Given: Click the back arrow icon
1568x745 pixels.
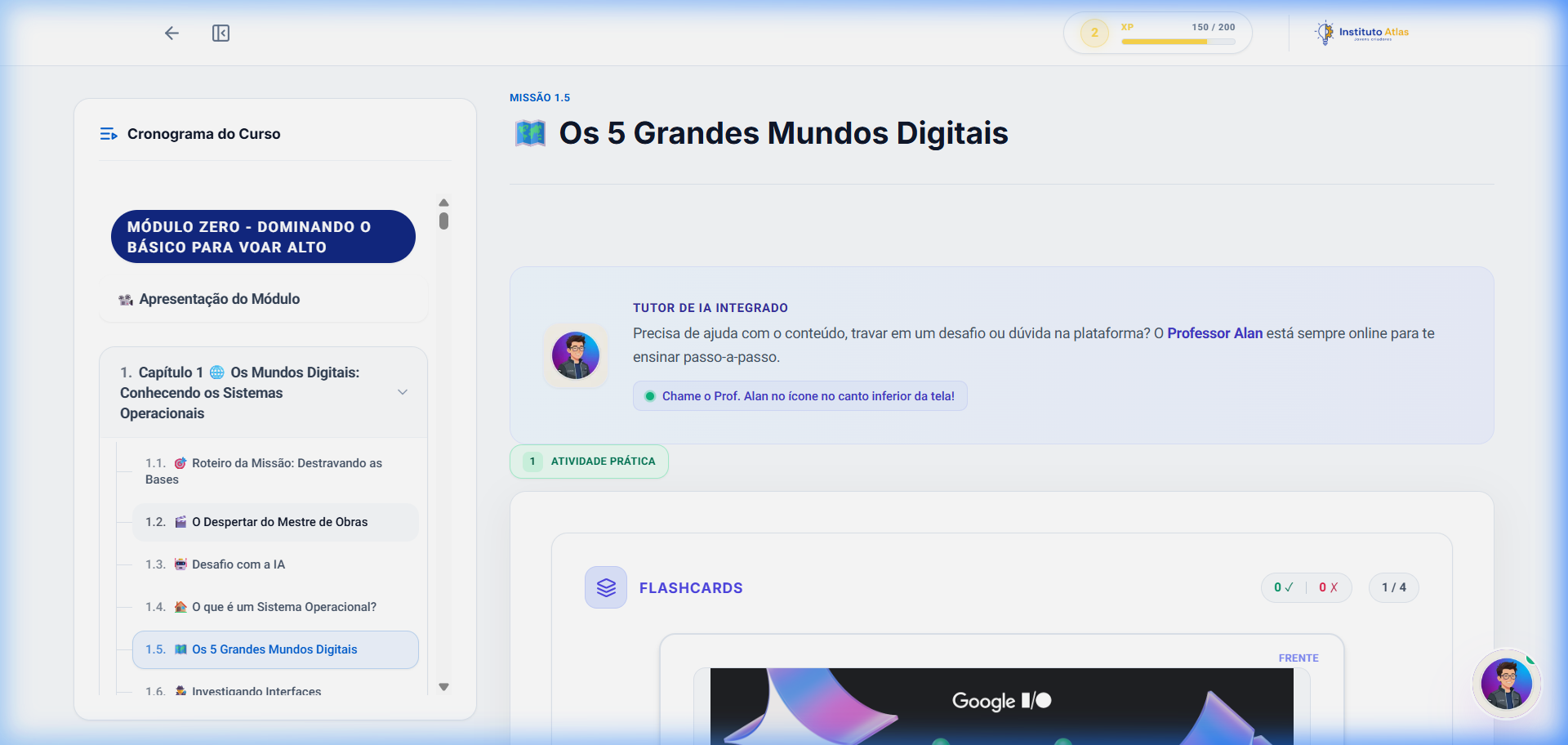Looking at the screenshot, I should pos(171,33).
